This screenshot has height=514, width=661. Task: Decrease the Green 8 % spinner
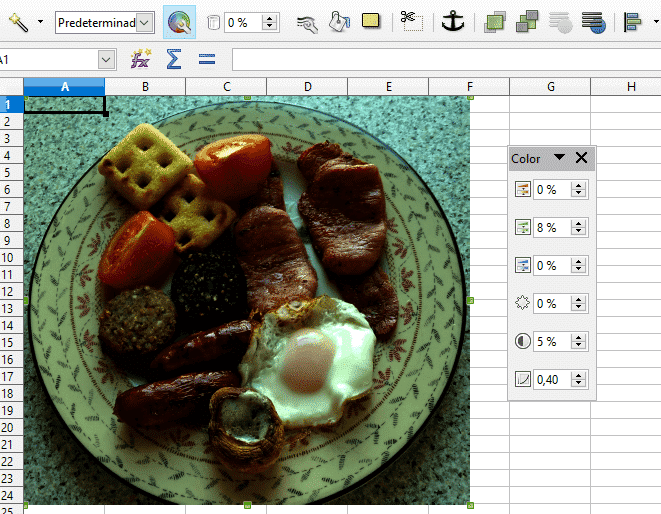[x=579, y=232]
